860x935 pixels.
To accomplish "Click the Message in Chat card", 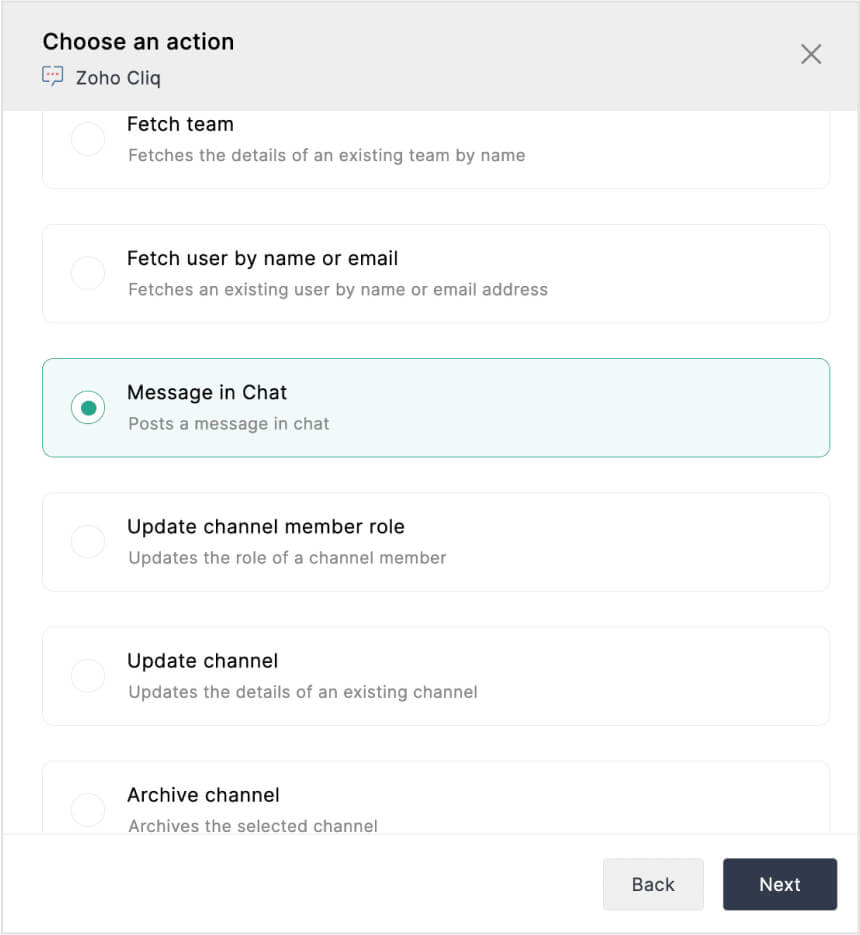I will click(435, 407).
